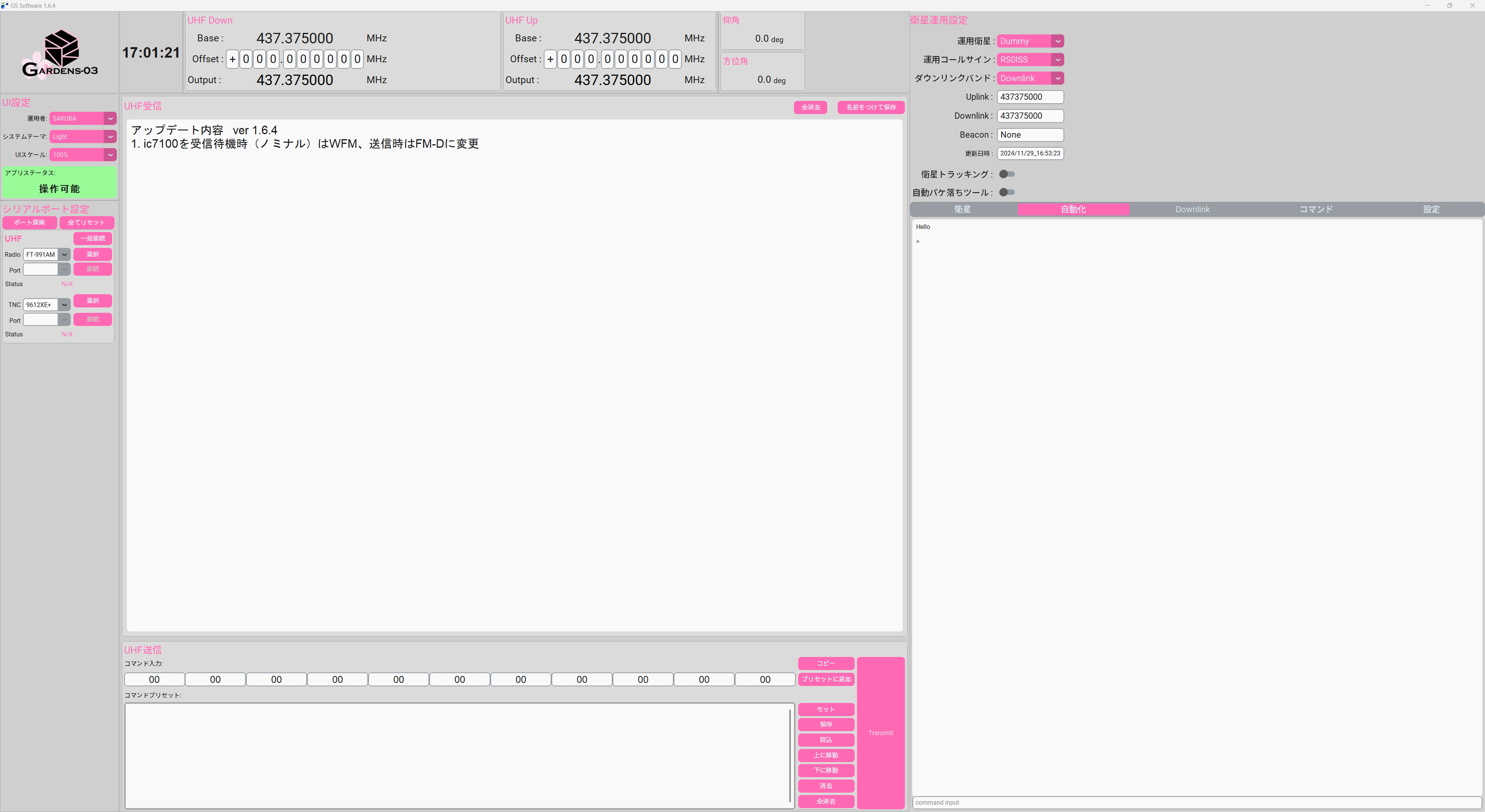
Task: Switch to the Downlink tab
Action: [x=1192, y=209]
